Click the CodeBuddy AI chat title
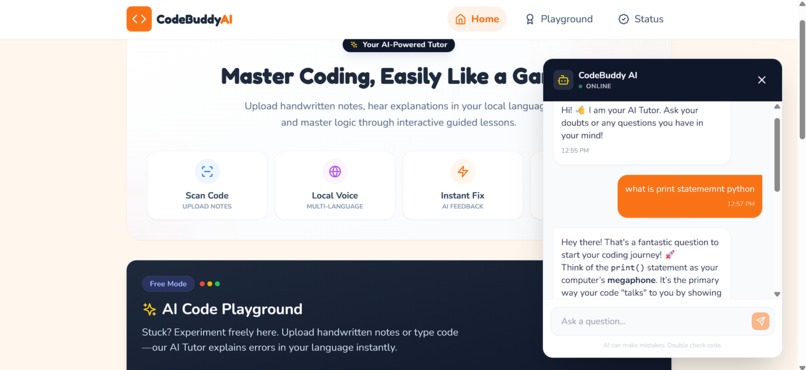 pos(608,75)
